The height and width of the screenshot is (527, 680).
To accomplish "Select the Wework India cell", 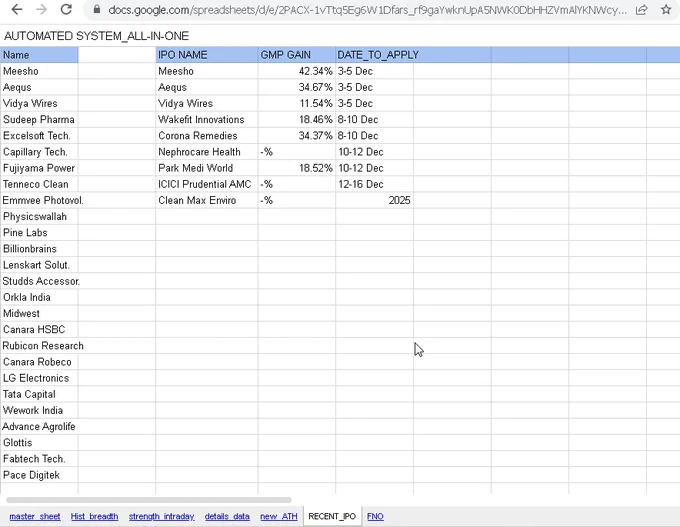I will [39, 410].
